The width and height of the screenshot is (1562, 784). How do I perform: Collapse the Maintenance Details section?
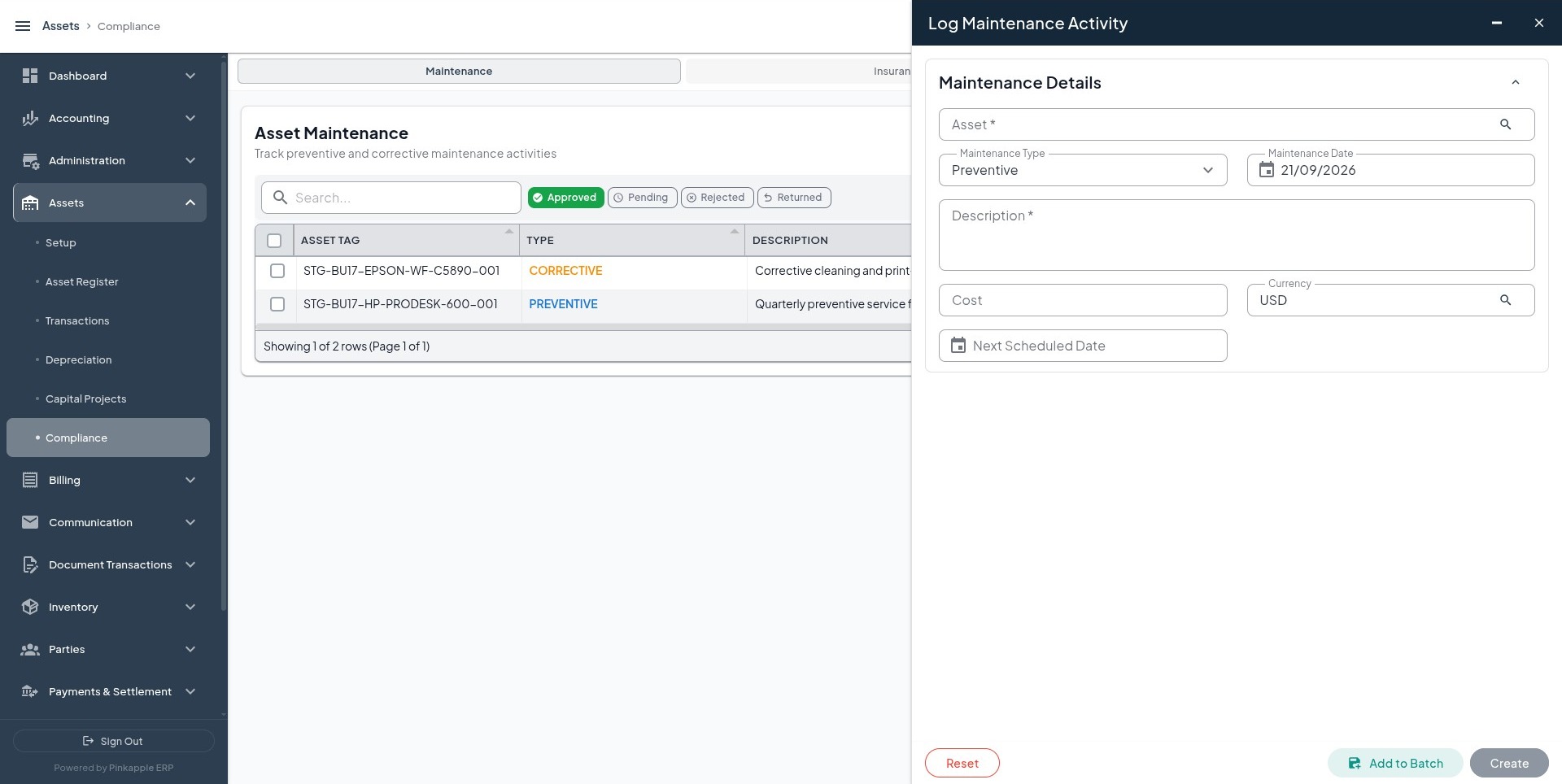tap(1515, 82)
